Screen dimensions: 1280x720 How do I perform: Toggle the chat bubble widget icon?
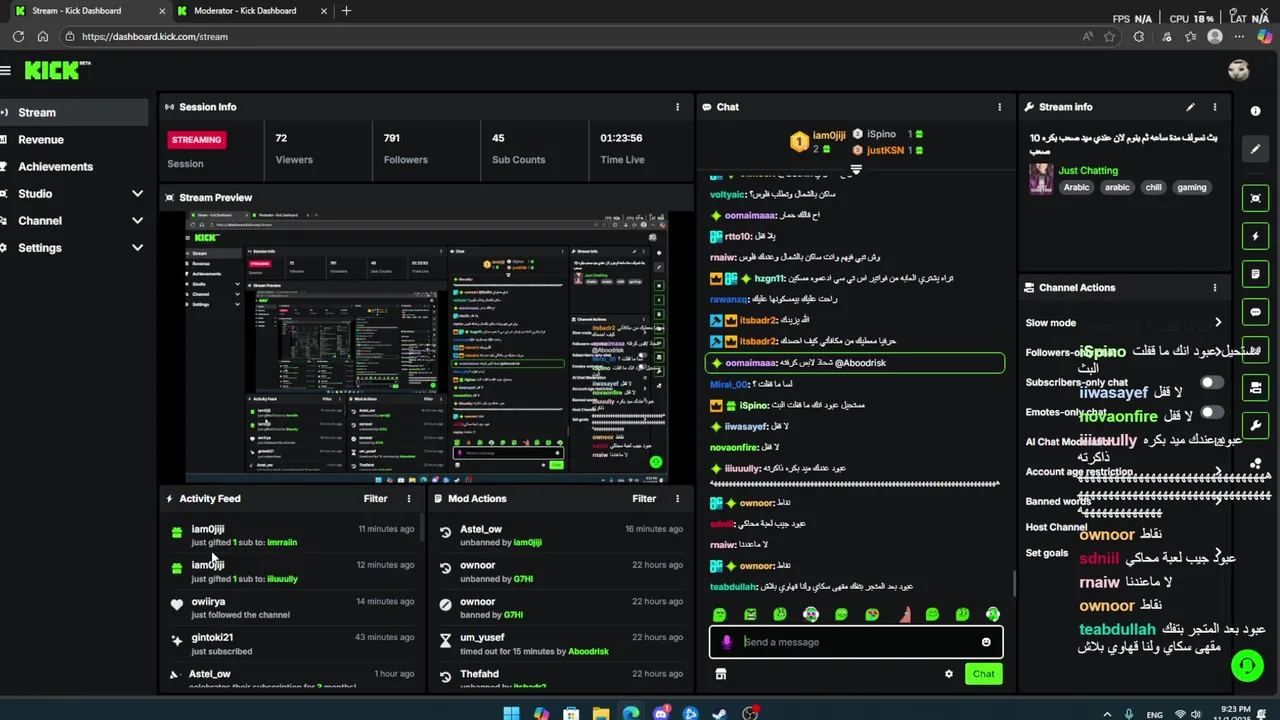[x=1256, y=312]
